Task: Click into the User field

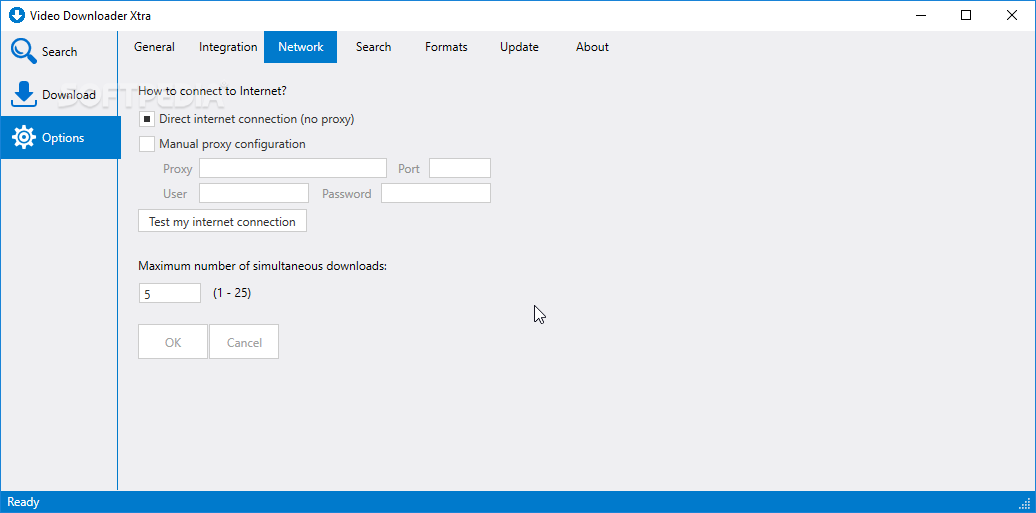Action: coord(254,193)
